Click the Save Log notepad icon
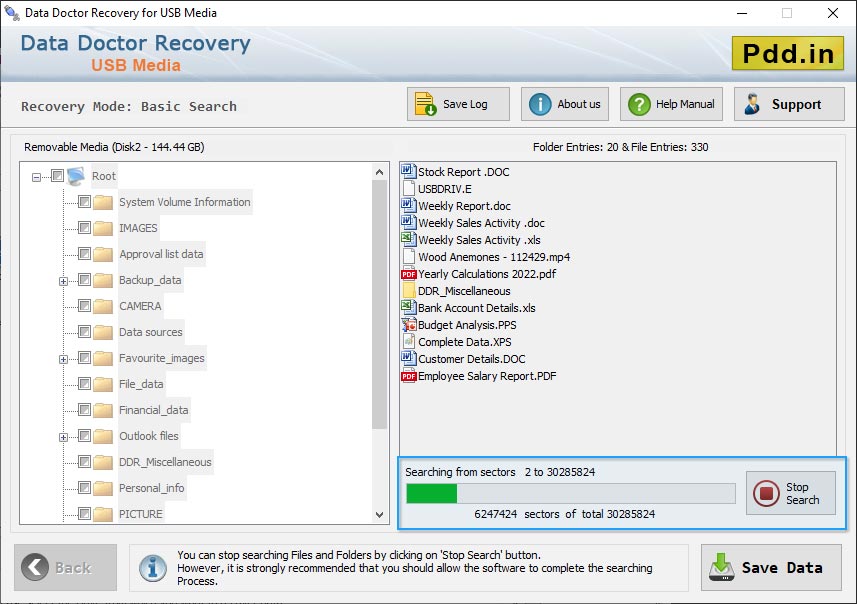The width and height of the screenshot is (857, 604). [425, 104]
